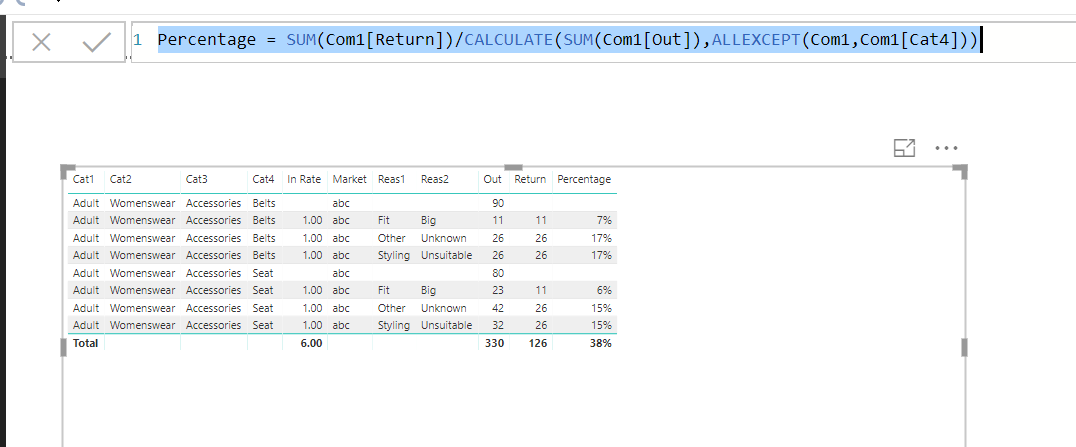The image size is (1076, 447).
Task: Click the top-middle resize handle of visual
Action: click(x=513, y=167)
